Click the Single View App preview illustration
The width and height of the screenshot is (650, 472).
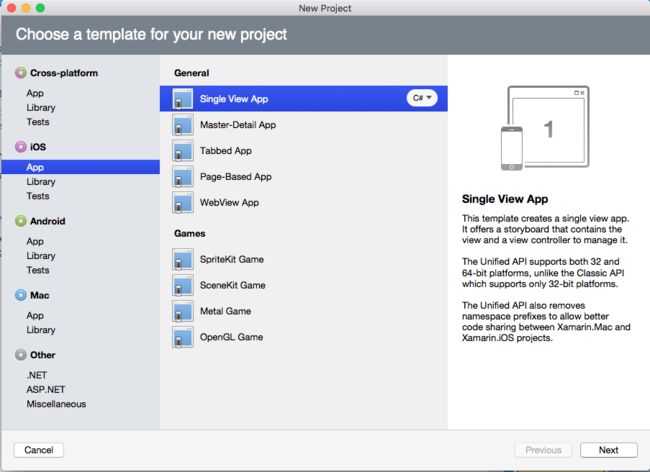pos(545,128)
